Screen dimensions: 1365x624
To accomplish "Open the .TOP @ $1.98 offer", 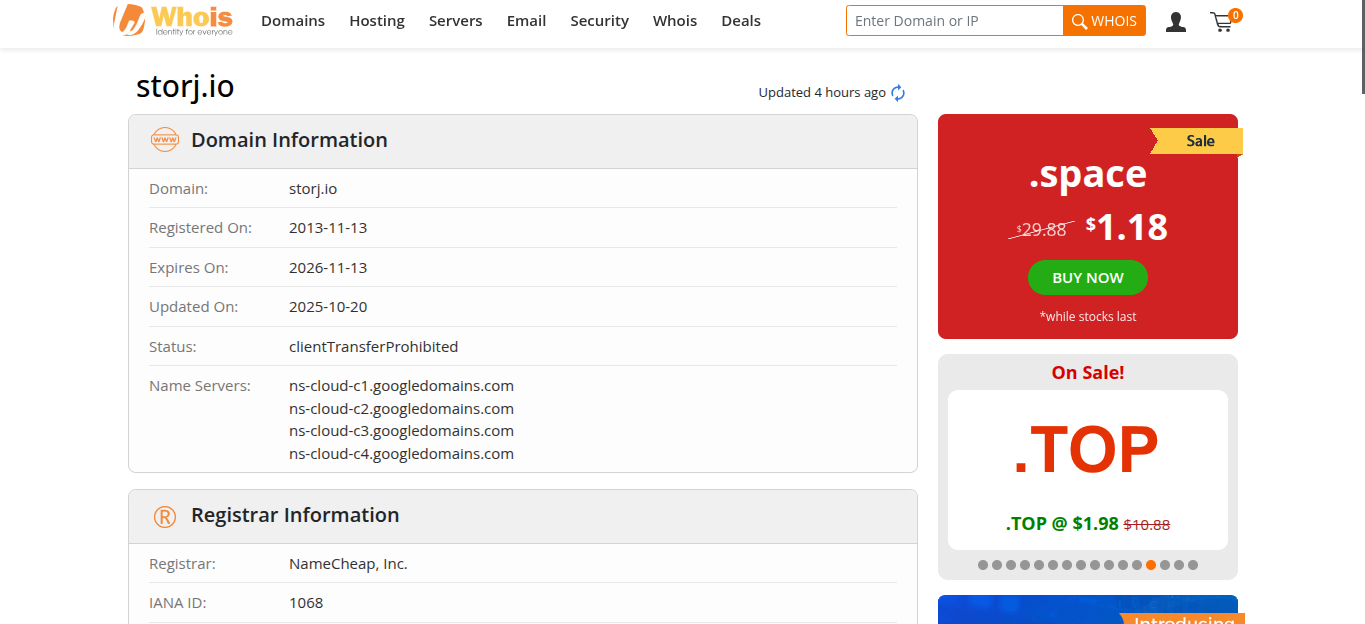I will click(x=1088, y=524).
